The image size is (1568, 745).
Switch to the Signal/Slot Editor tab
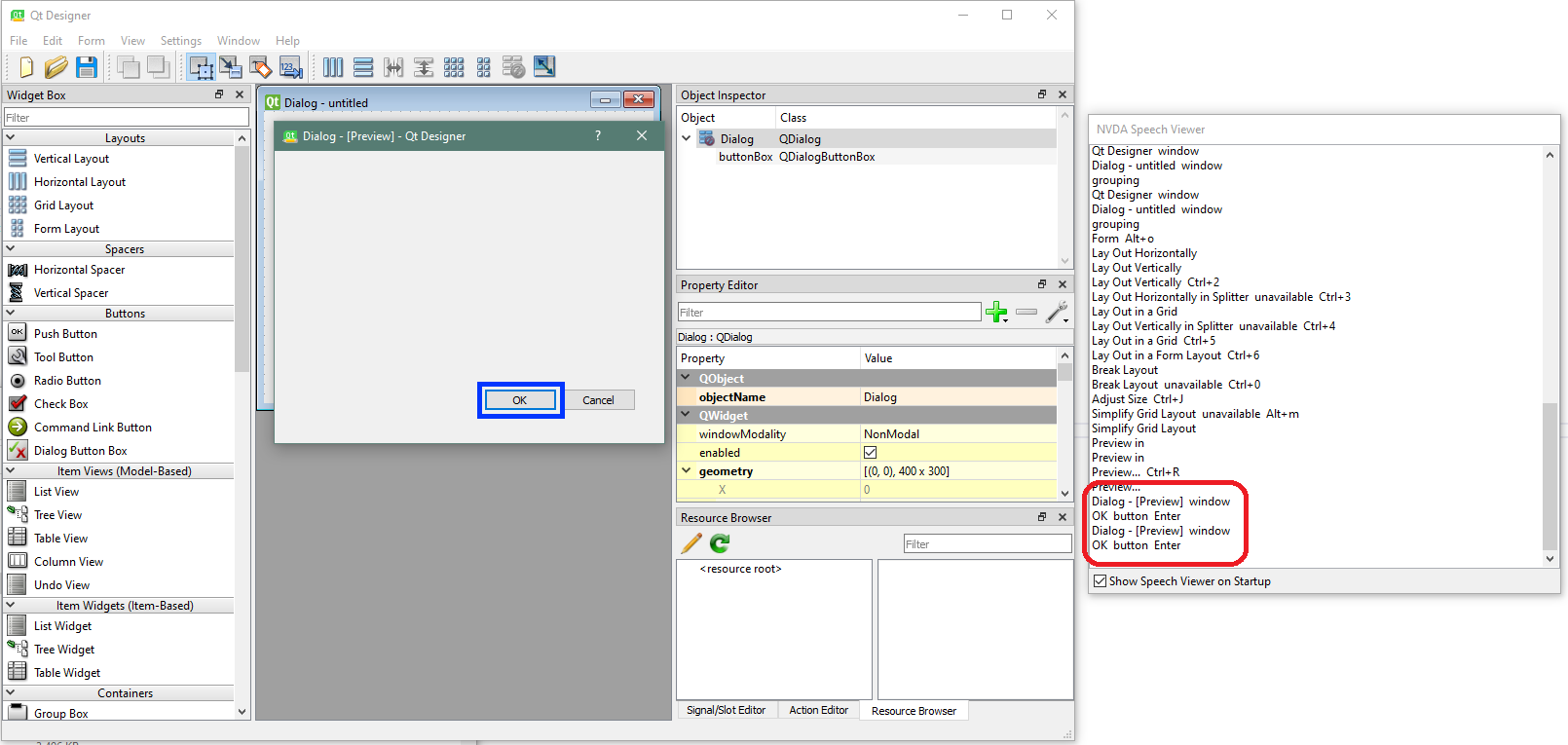tap(726, 710)
